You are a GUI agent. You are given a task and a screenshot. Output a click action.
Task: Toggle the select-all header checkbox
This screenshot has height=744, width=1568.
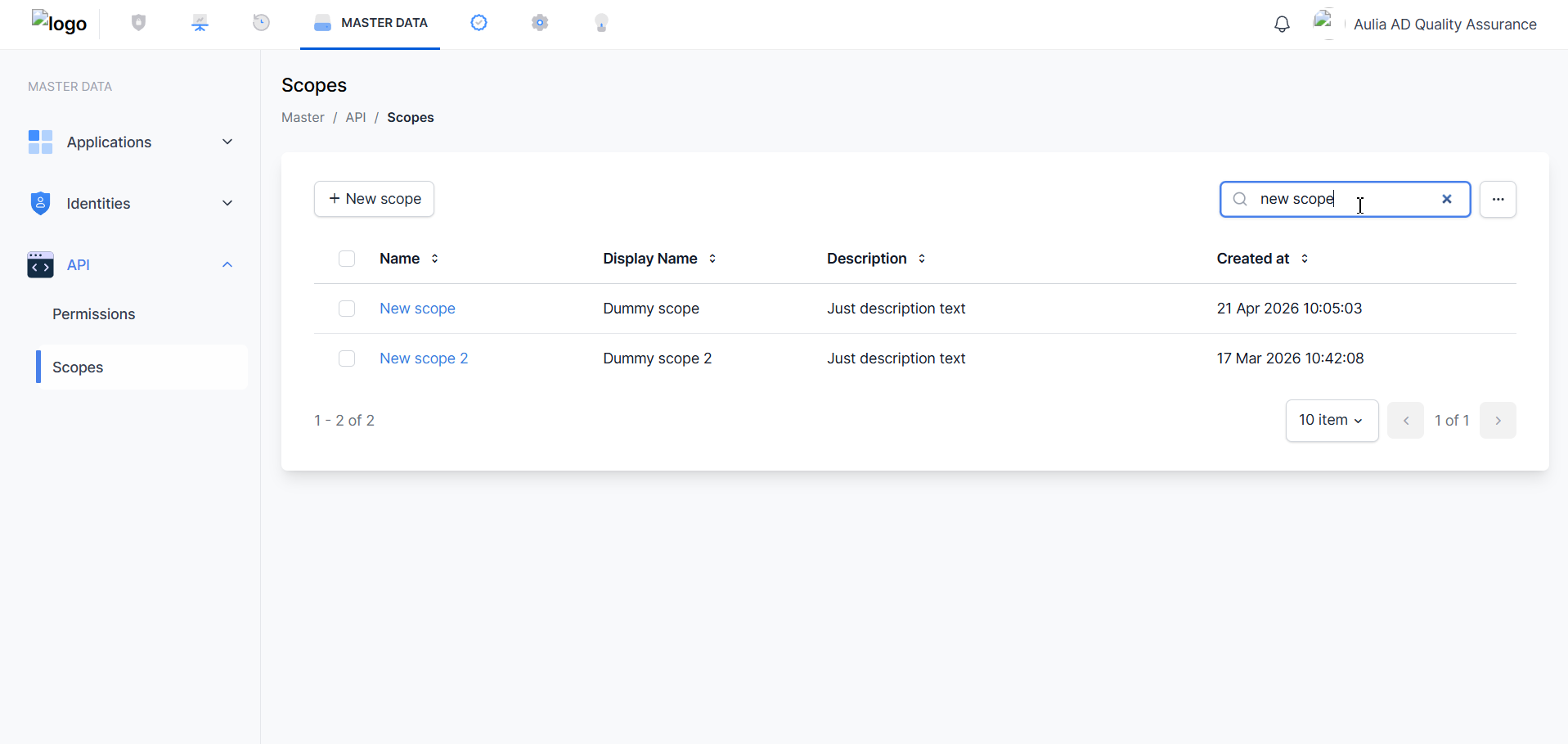click(347, 259)
